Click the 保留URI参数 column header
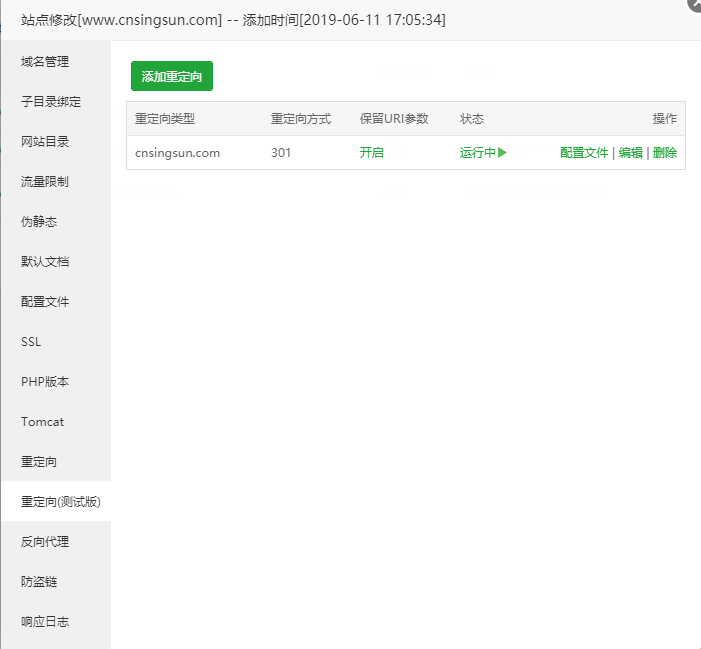The width and height of the screenshot is (701, 649). [x=394, y=119]
